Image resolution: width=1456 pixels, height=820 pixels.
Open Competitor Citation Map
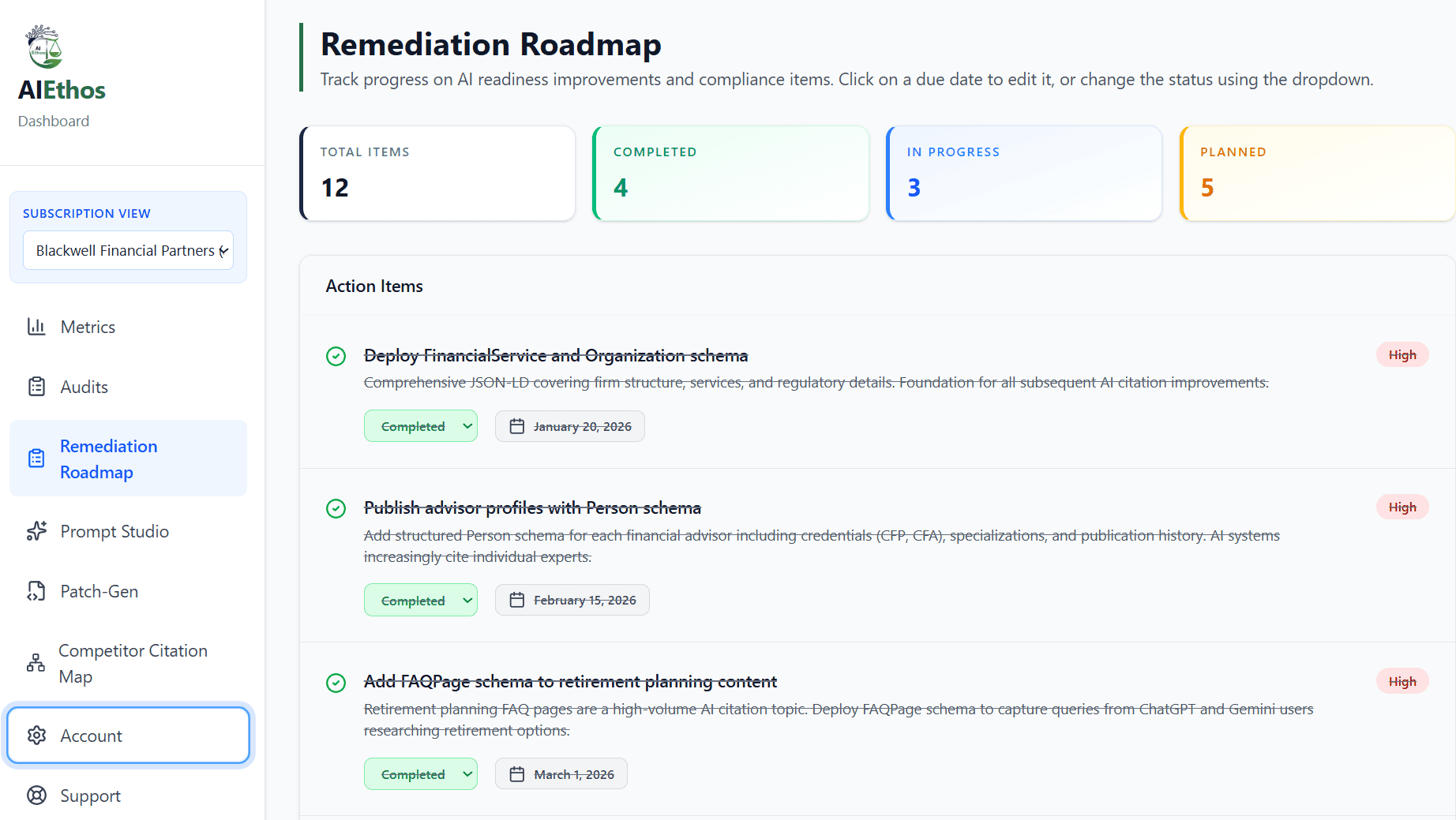pyautogui.click(x=128, y=663)
